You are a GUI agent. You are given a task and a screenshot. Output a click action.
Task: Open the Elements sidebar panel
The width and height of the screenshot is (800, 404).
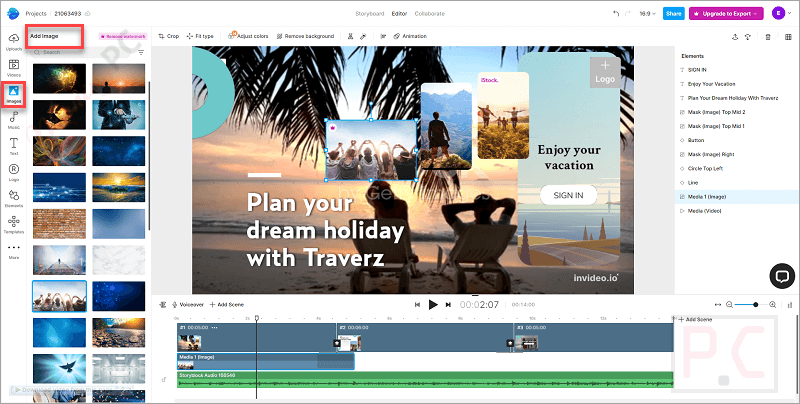[14, 198]
